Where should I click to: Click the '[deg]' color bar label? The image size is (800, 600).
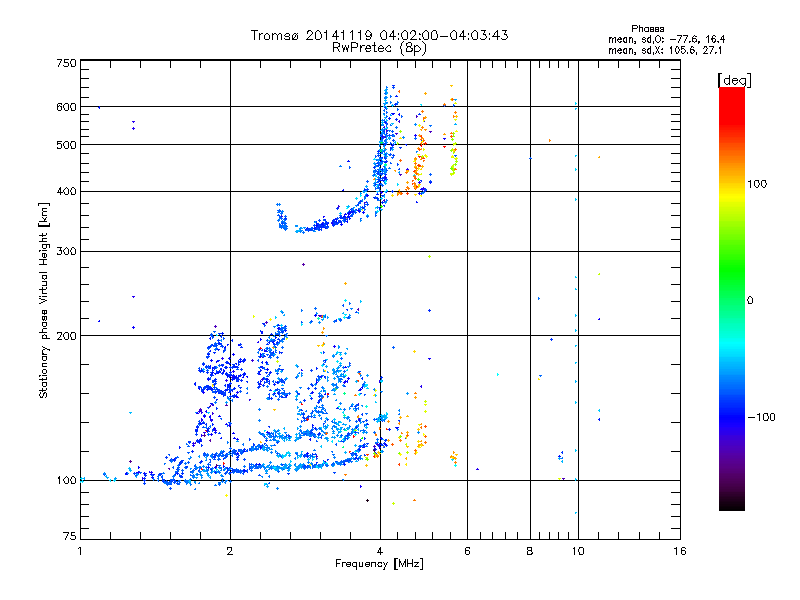(x=734, y=80)
